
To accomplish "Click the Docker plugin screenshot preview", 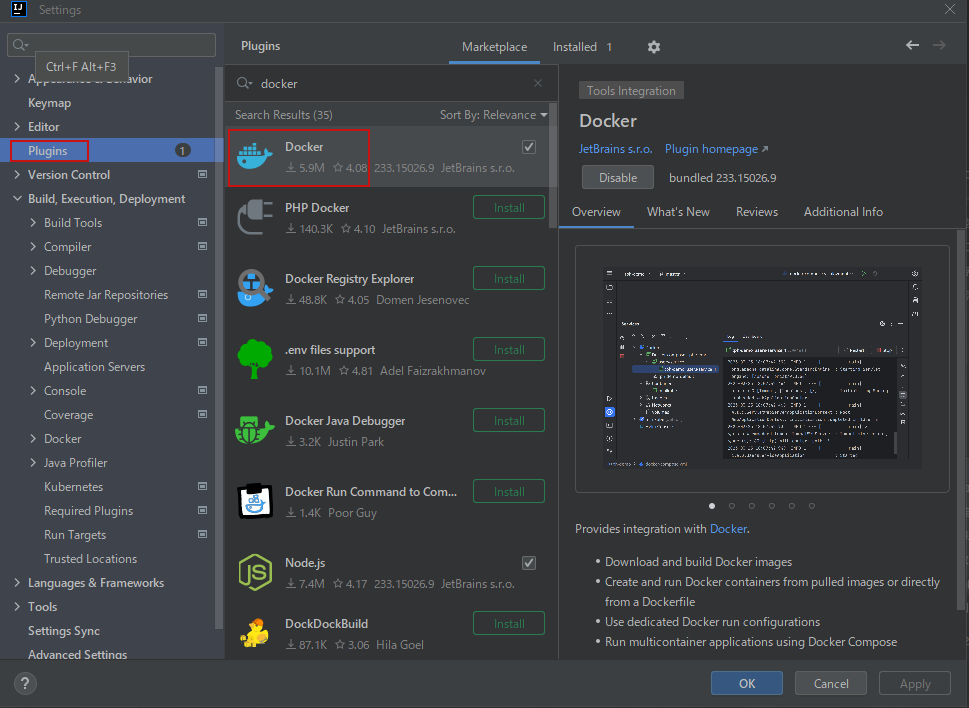I will click(x=762, y=369).
